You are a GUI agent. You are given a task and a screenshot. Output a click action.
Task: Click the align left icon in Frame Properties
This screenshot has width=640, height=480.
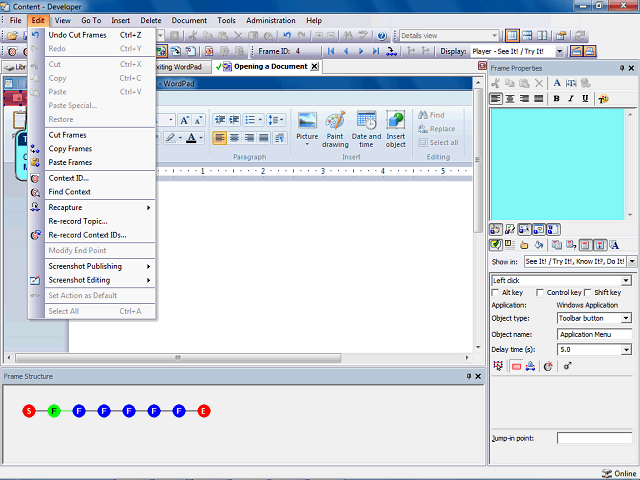pos(496,99)
